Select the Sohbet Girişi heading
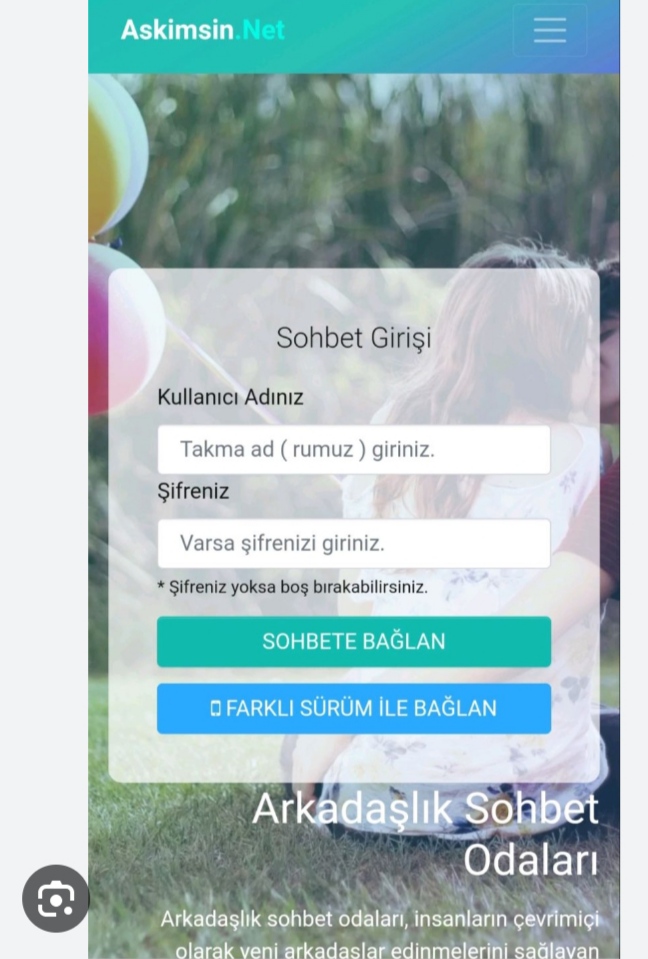Image resolution: width=648 pixels, height=959 pixels. coord(354,338)
